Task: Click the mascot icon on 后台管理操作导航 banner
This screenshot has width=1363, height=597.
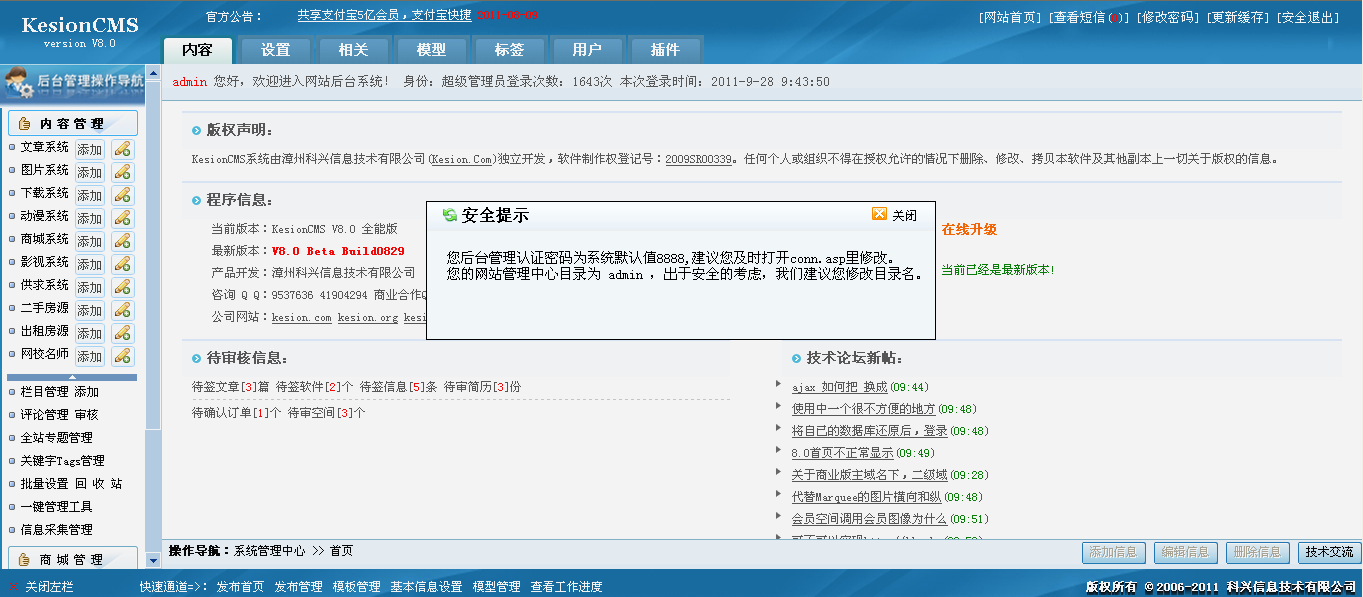Action: click(x=21, y=84)
